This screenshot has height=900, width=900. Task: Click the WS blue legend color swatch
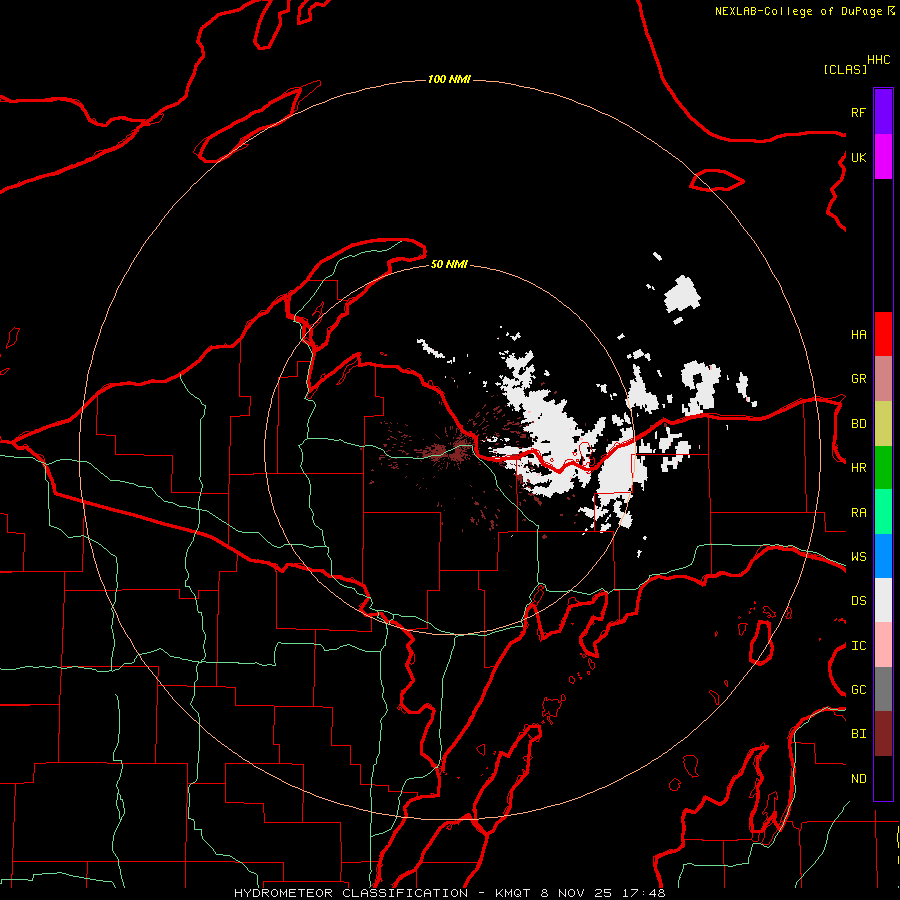[883, 556]
